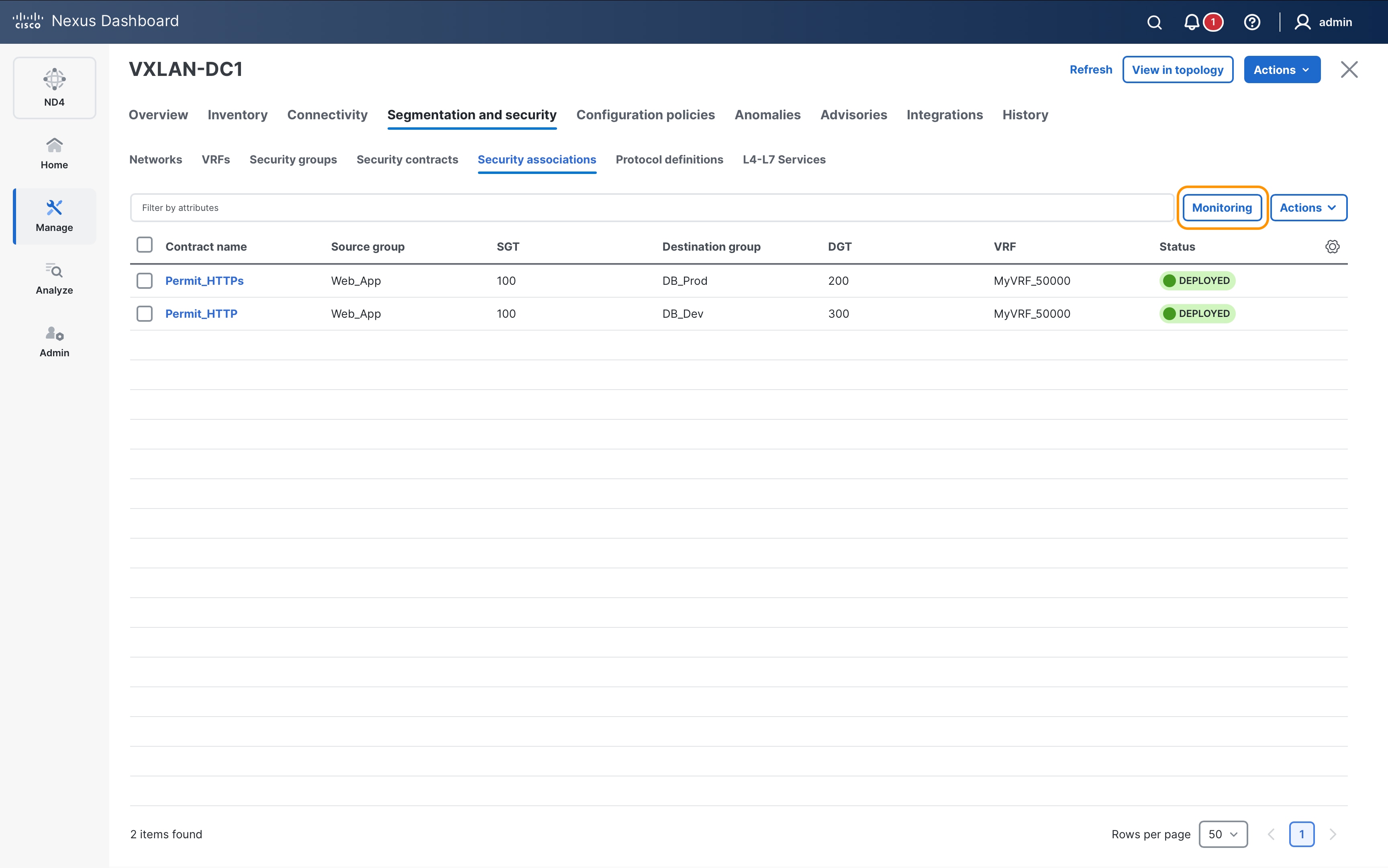The image size is (1388, 868).
Task: Focus the Filter by attributes field
Action: 651,208
